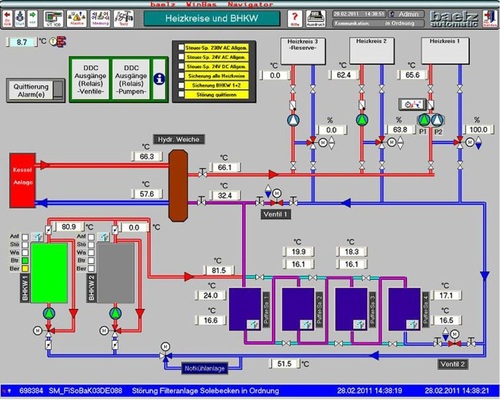
Task: Click the green forward arrow toolbar icon
Action: (32, 18)
